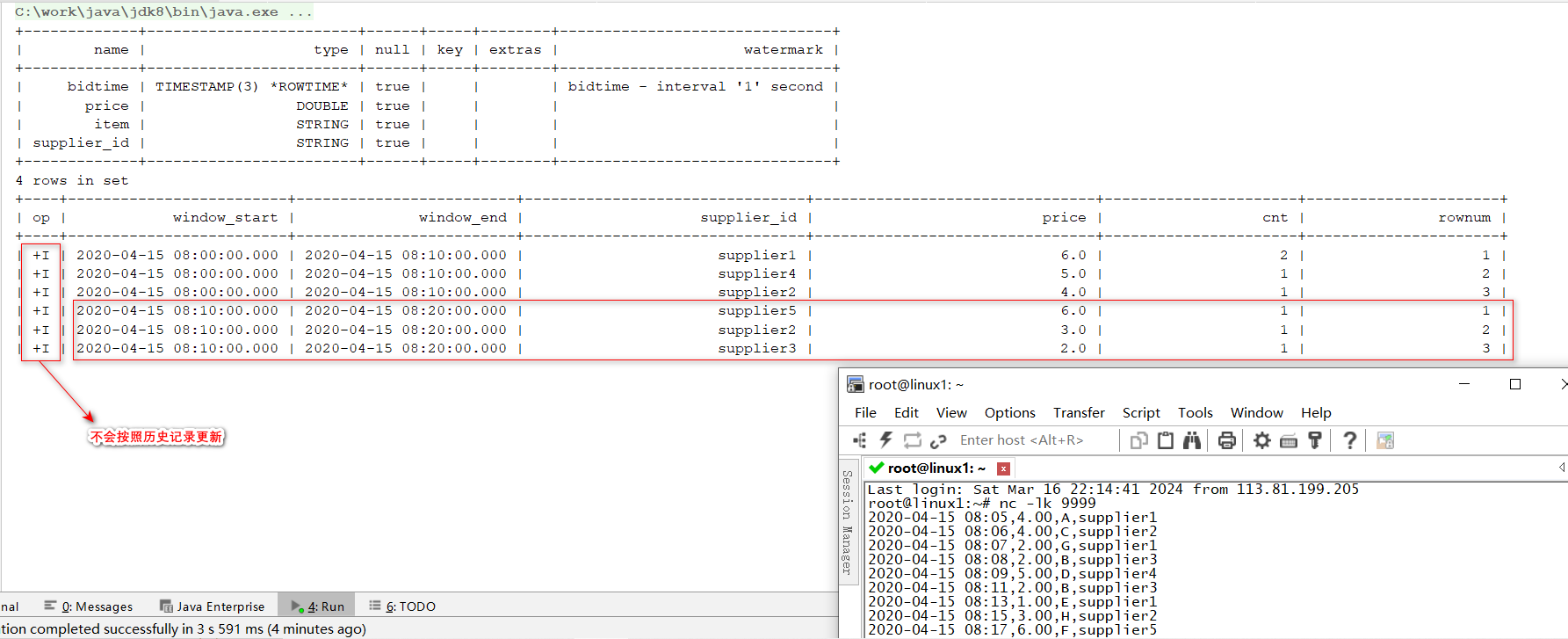Switch to the 4: Run tool window
The image size is (1568, 639).
317,606
